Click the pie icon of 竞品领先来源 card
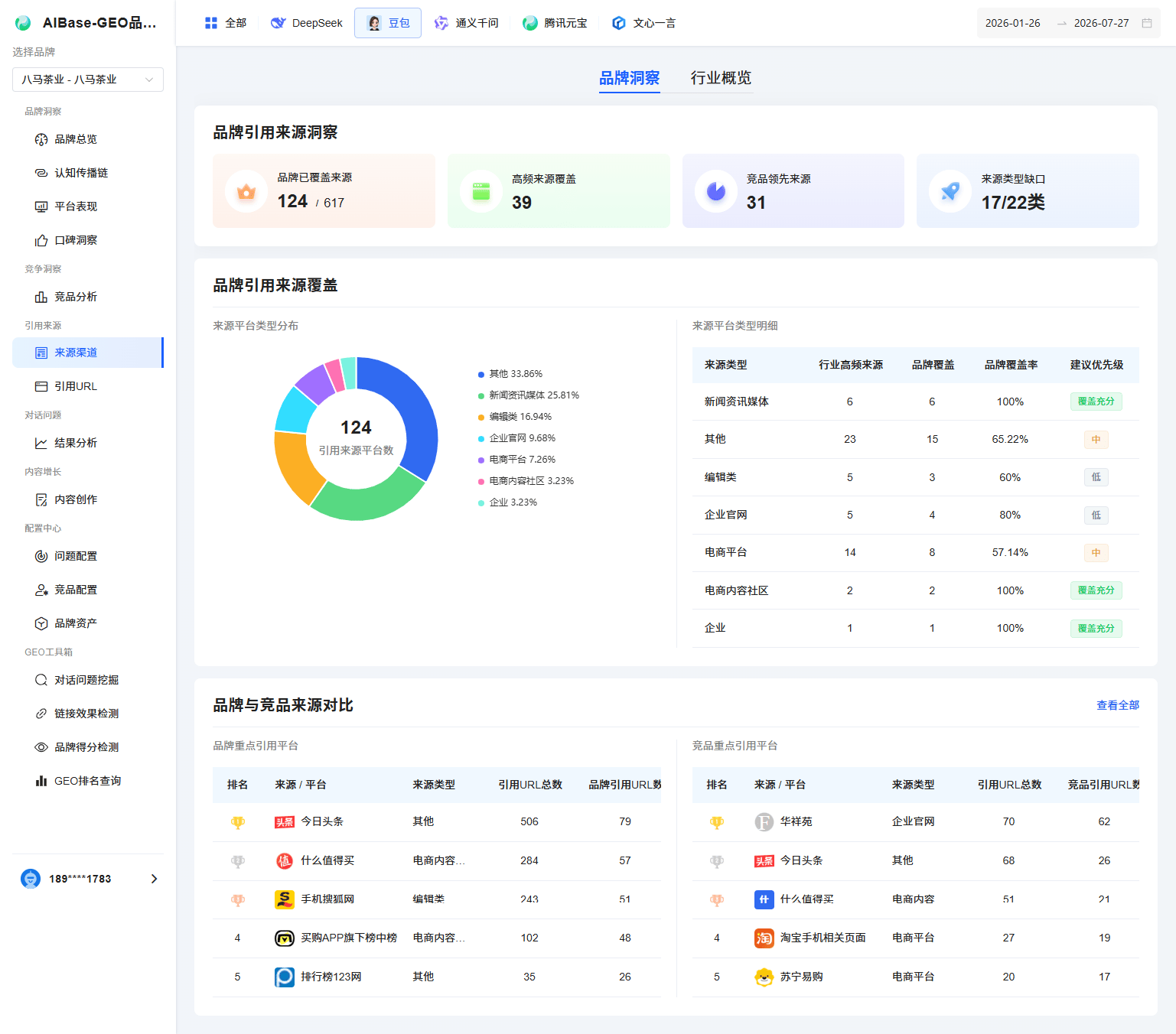Screen dimensions: 1176x1034 point(716,191)
